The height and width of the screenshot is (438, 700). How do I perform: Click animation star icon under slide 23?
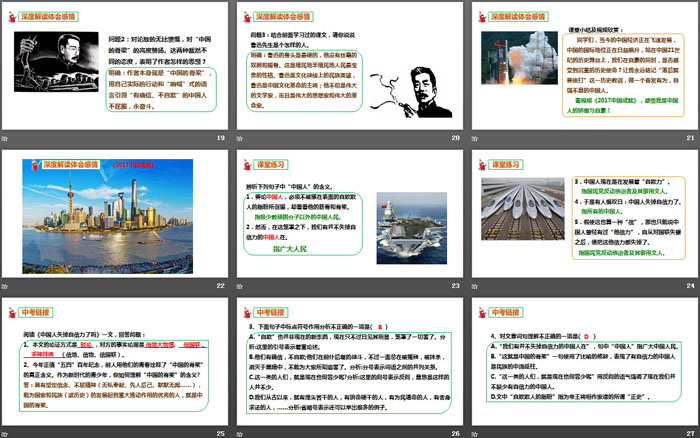[x=240, y=286]
